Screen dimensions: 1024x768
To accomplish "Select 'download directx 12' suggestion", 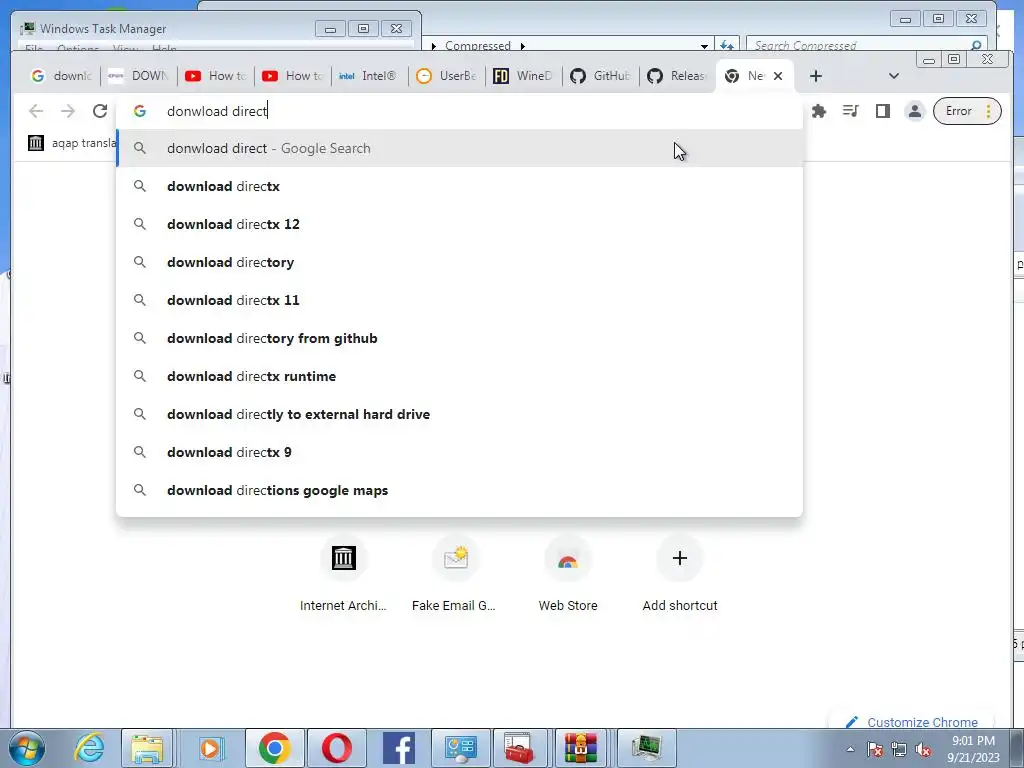I will pos(459,224).
